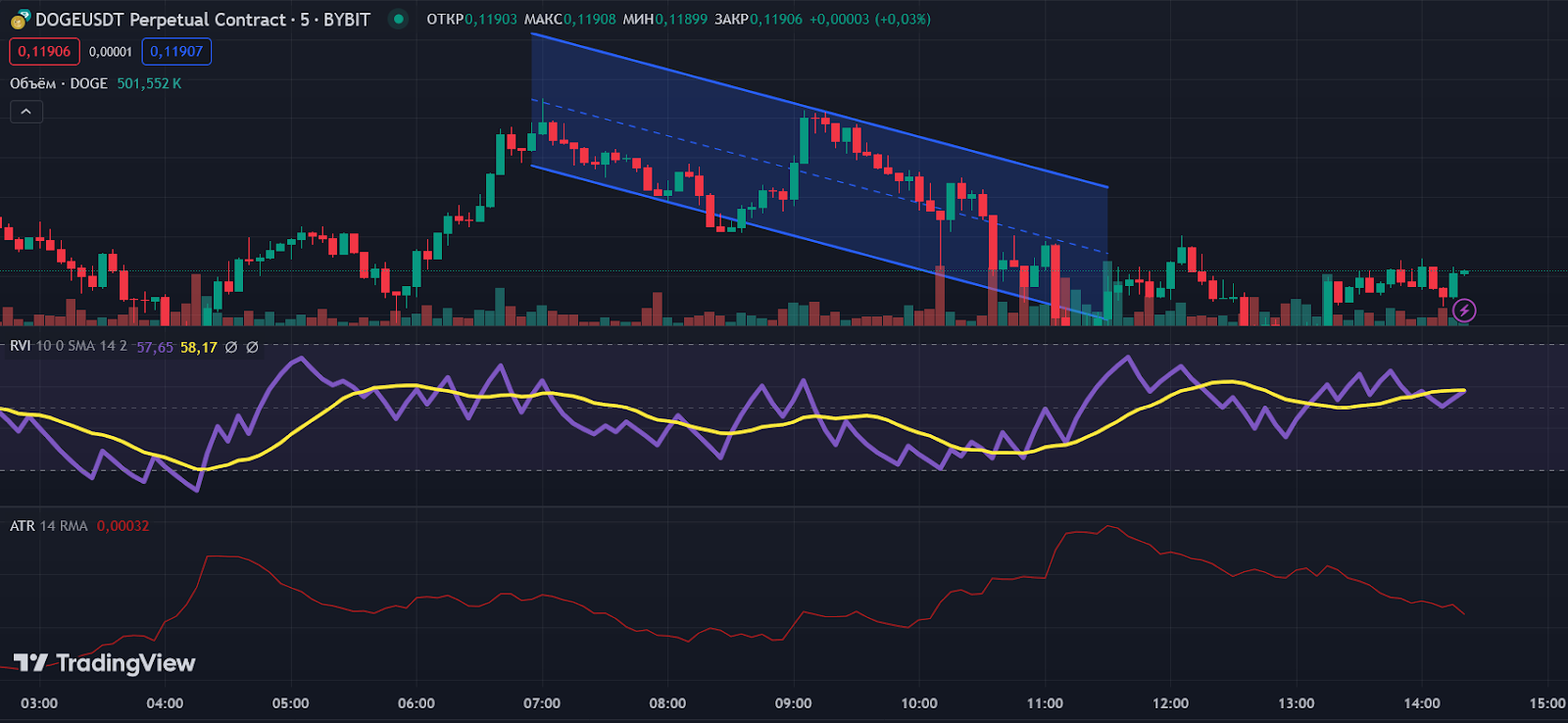Viewport: 1568px width, 723px height.
Task: Click the 12:00 label on the time axis
Action: (1170, 703)
